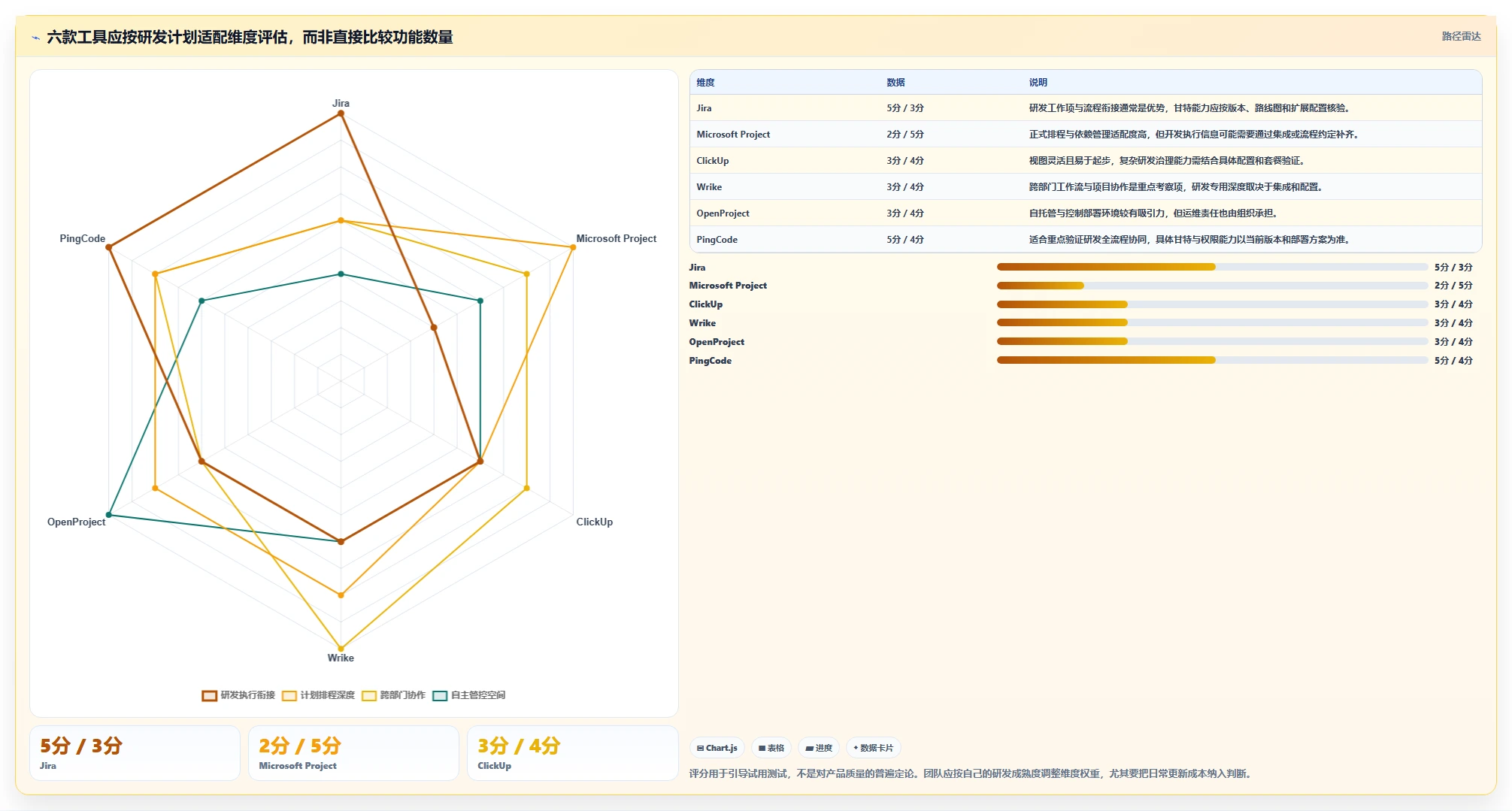The width and height of the screenshot is (1512, 811).
Task: Click the Microsoft Project progress bar
Action: [x=1212, y=286]
